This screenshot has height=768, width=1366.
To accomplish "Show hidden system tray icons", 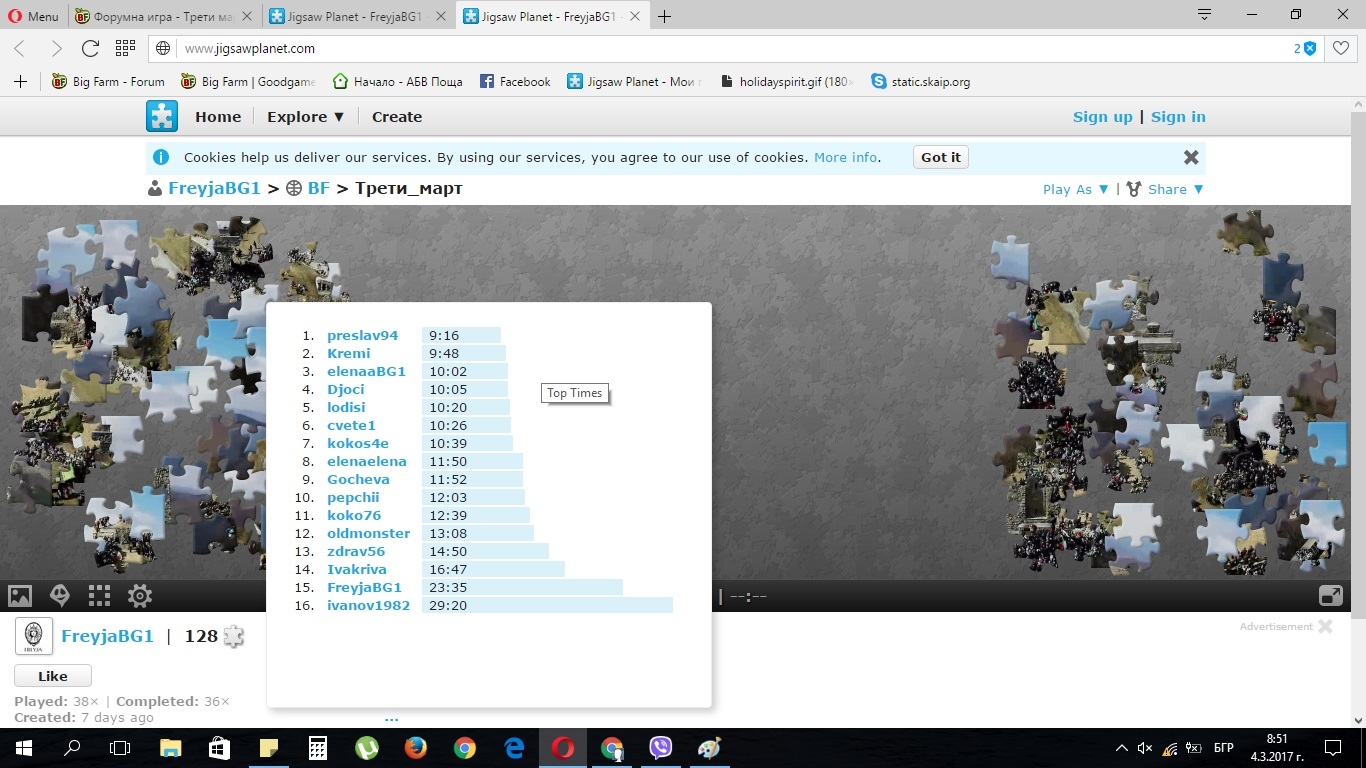I will coord(1121,748).
